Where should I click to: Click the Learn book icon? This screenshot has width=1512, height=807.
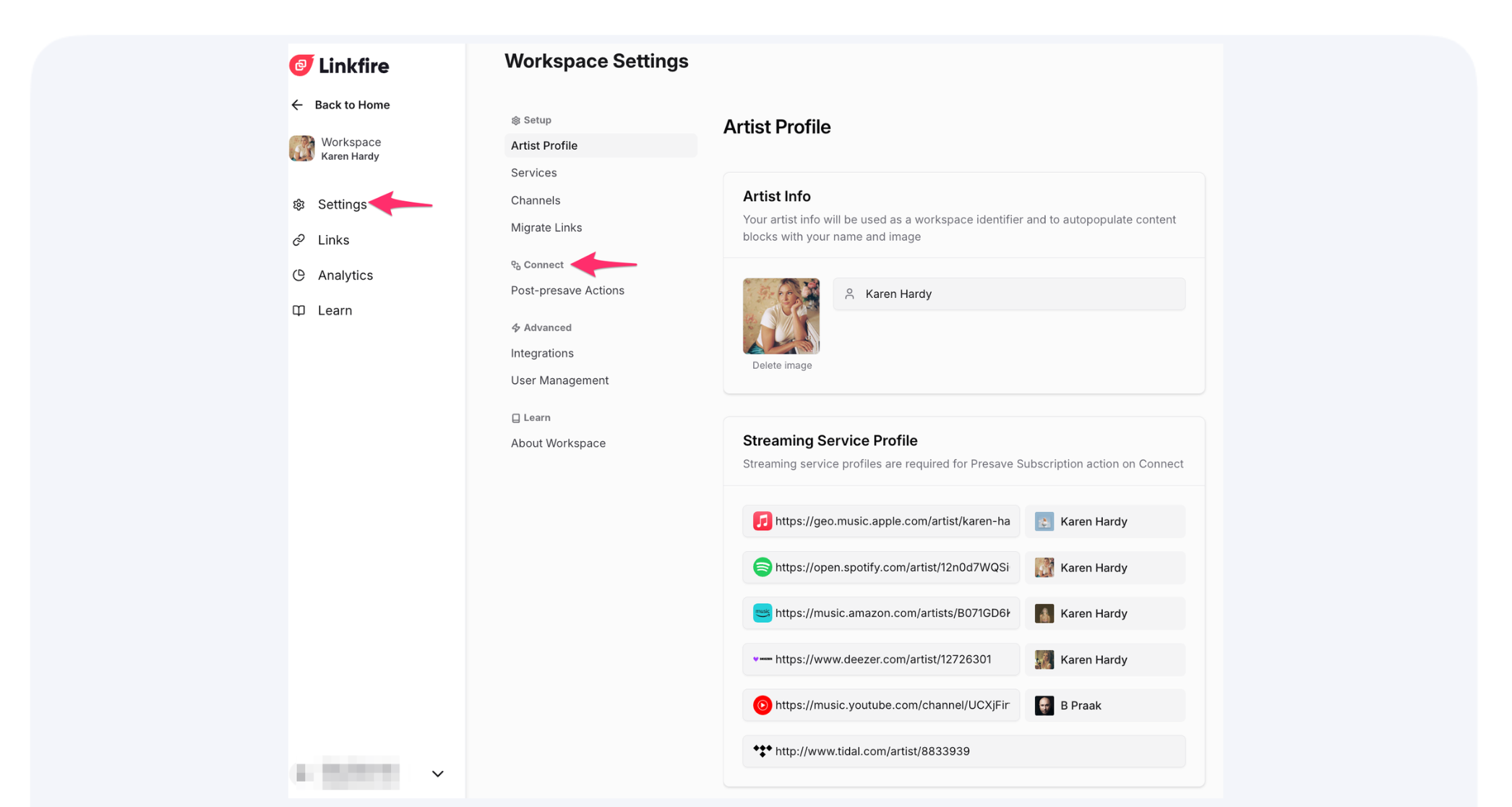[298, 310]
